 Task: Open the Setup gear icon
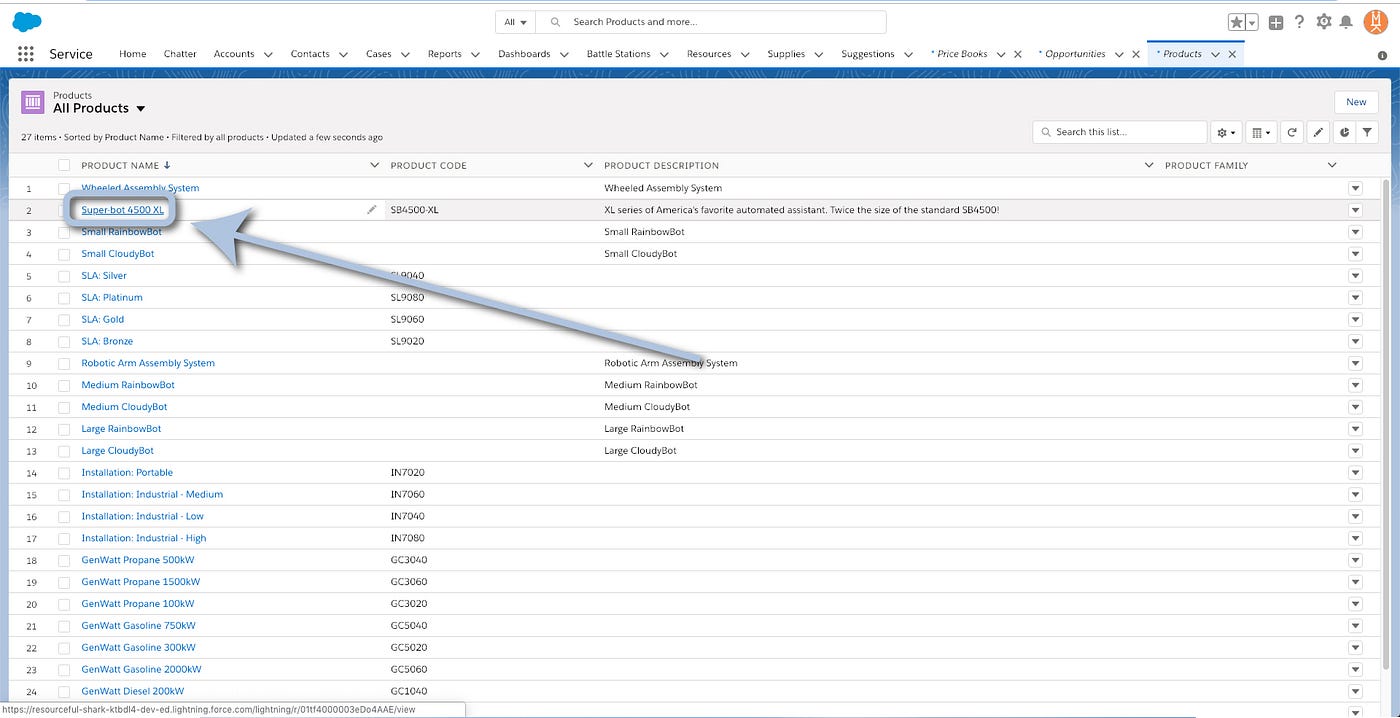1324,22
